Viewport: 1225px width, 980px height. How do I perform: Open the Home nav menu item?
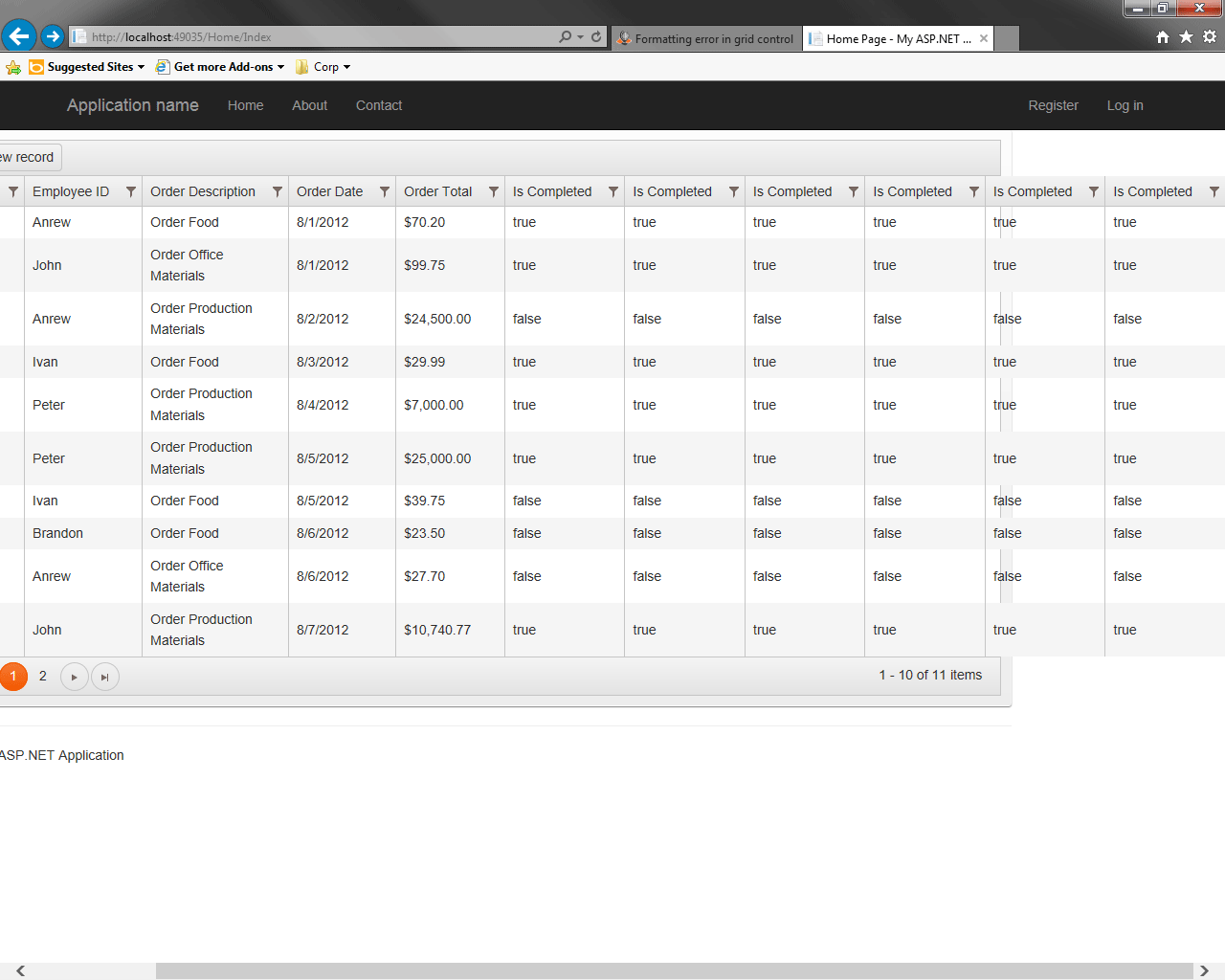pyautogui.click(x=246, y=105)
